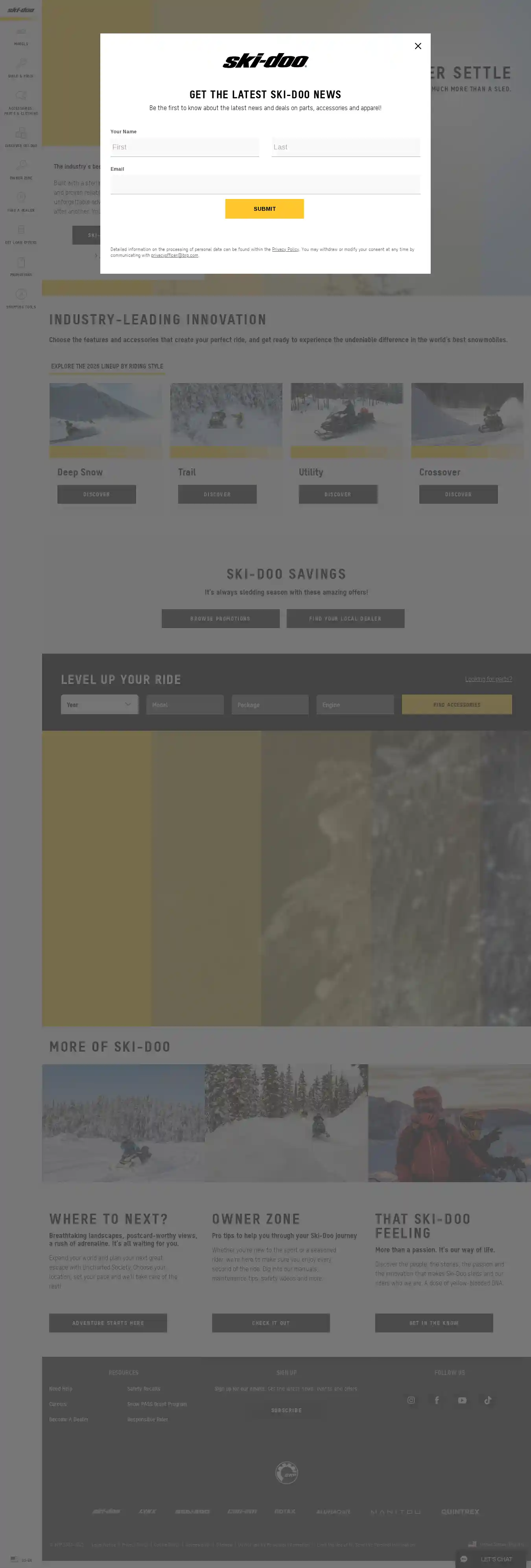Viewport: 531px width, 1568px height.
Task: Follow the Privacy Policy link in popup
Action: point(285,250)
